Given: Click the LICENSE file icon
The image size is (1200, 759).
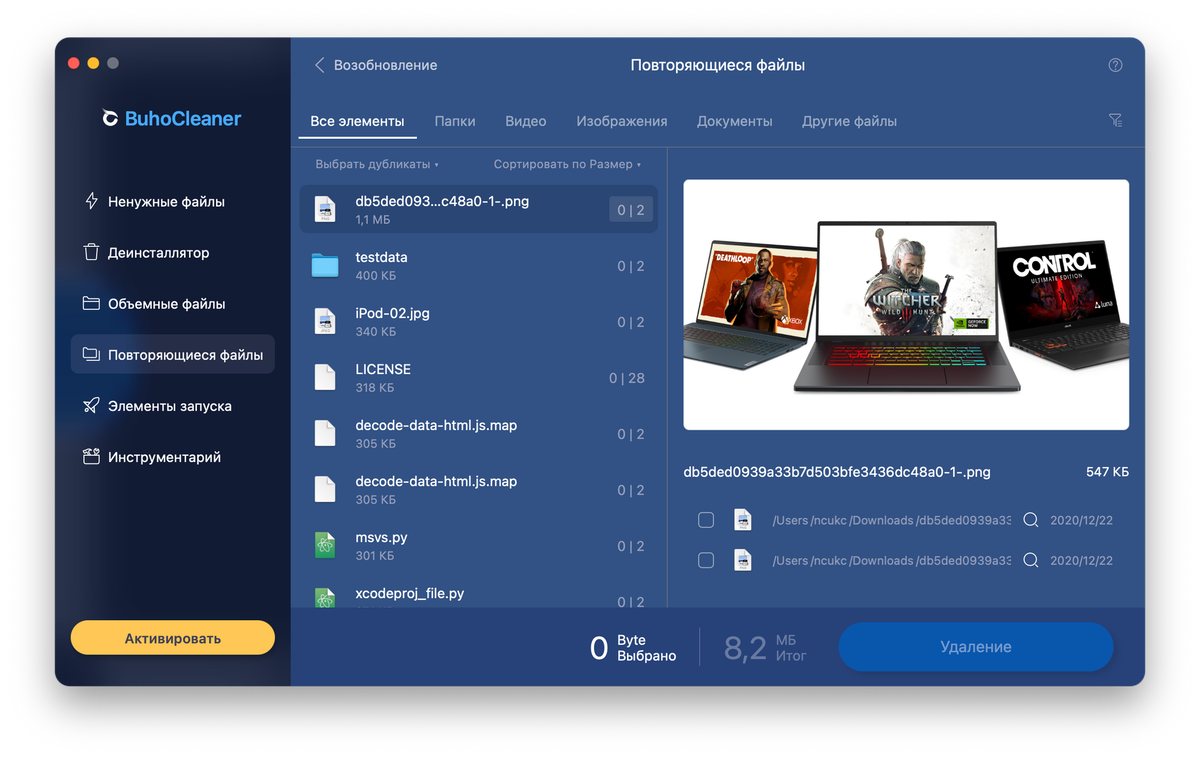Looking at the screenshot, I should click(x=325, y=377).
